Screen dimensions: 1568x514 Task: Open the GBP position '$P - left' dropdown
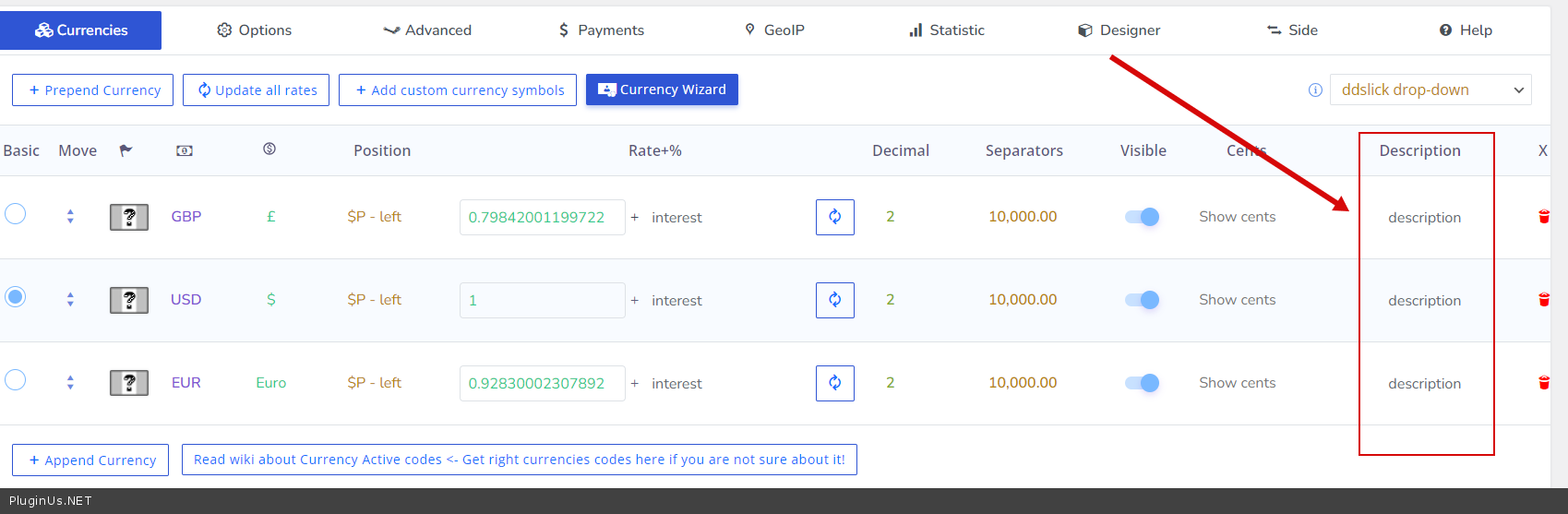(x=374, y=217)
